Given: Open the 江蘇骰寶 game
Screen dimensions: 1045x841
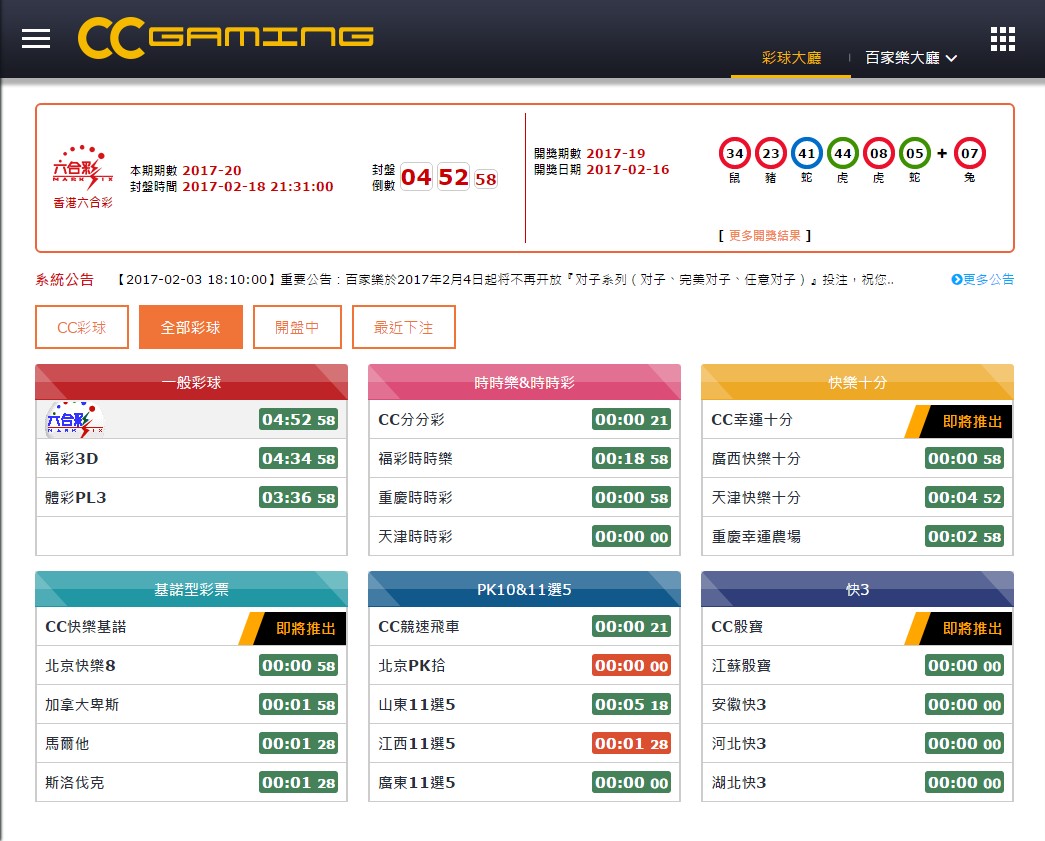Looking at the screenshot, I should click(858, 666).
